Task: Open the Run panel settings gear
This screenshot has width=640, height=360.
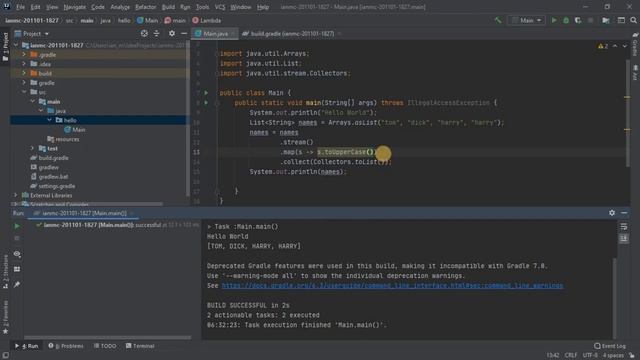Action: tap(612, 213)
